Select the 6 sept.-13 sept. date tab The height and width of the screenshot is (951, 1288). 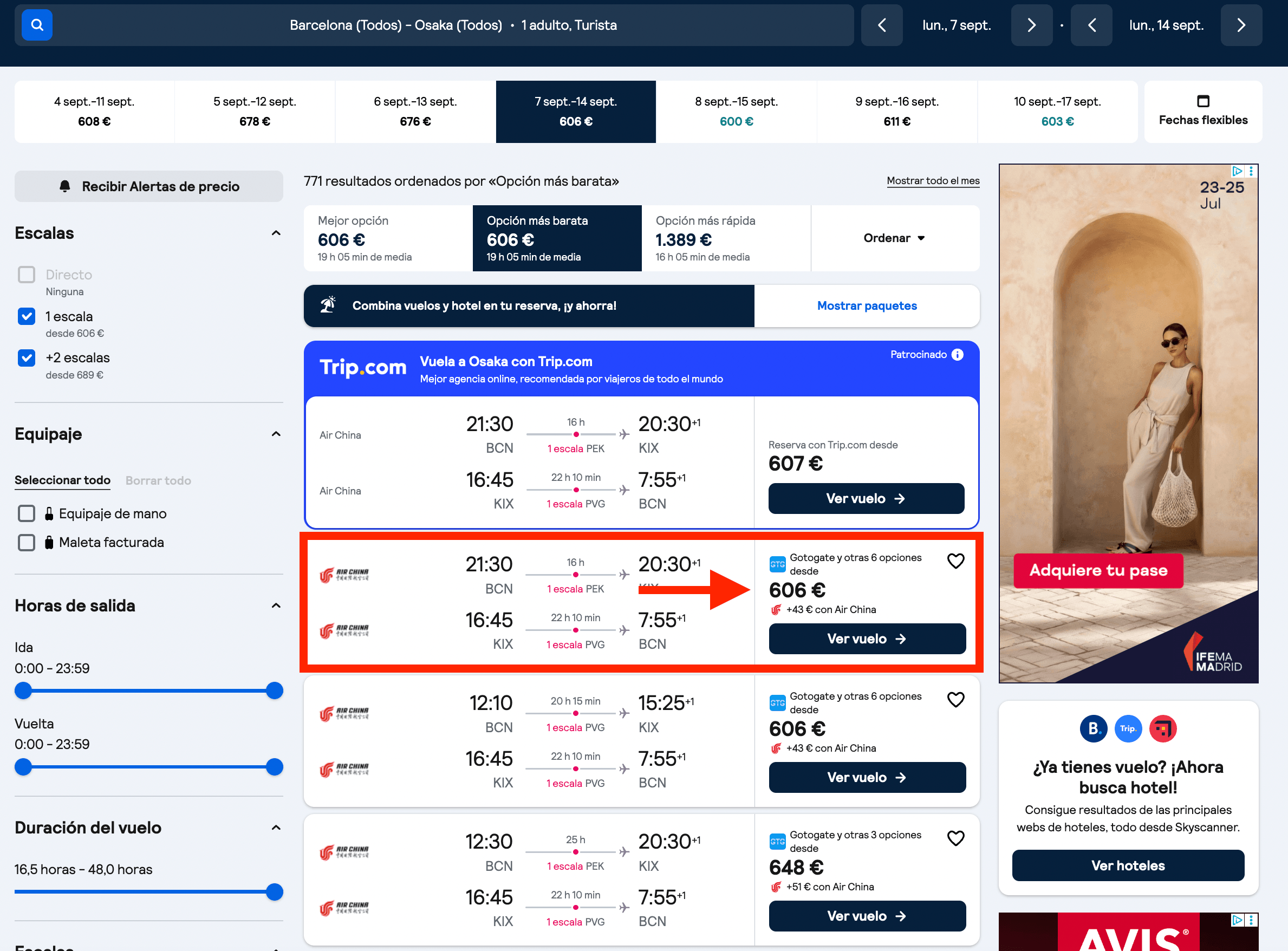tap(415, 111)
